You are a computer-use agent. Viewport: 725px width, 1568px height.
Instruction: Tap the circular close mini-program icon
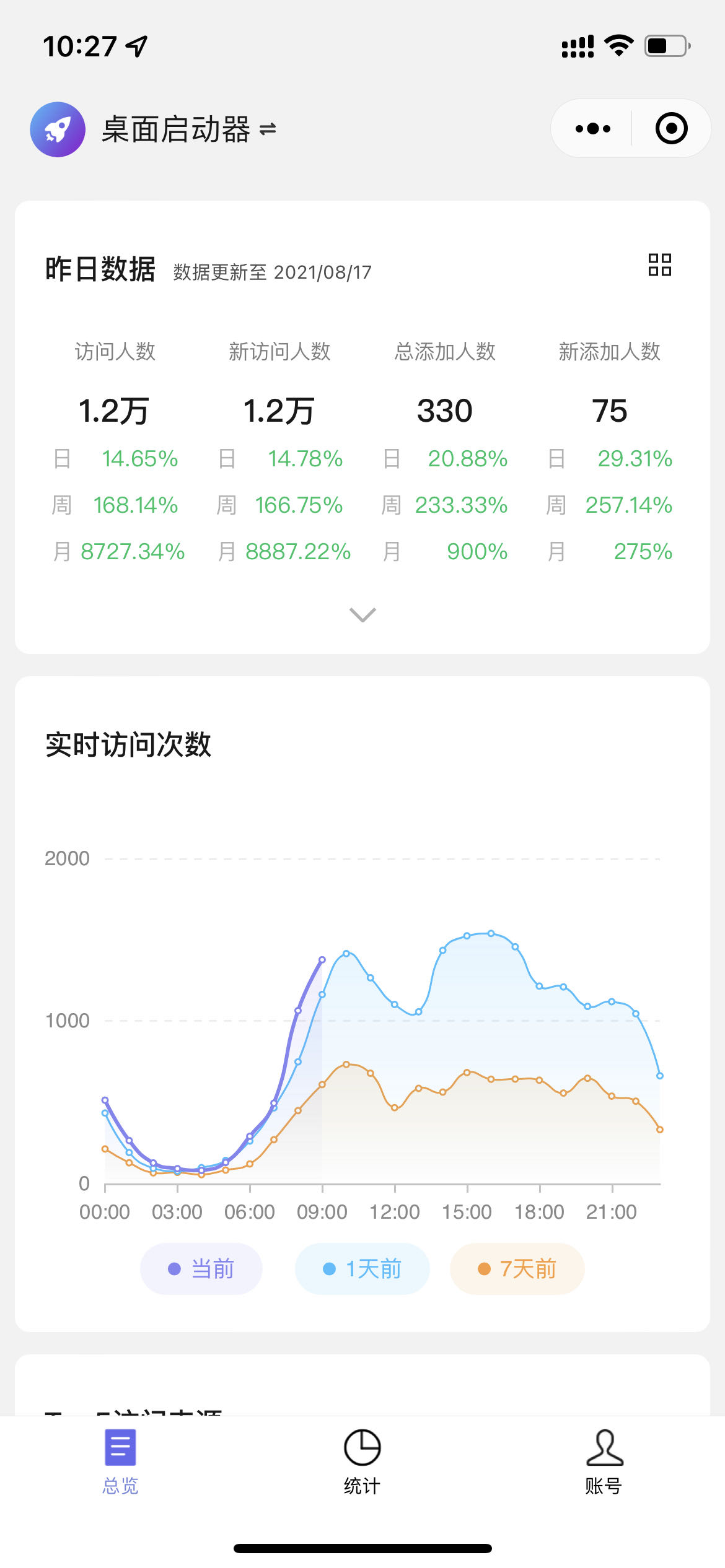pyautogui.click(x=671, y=129)
